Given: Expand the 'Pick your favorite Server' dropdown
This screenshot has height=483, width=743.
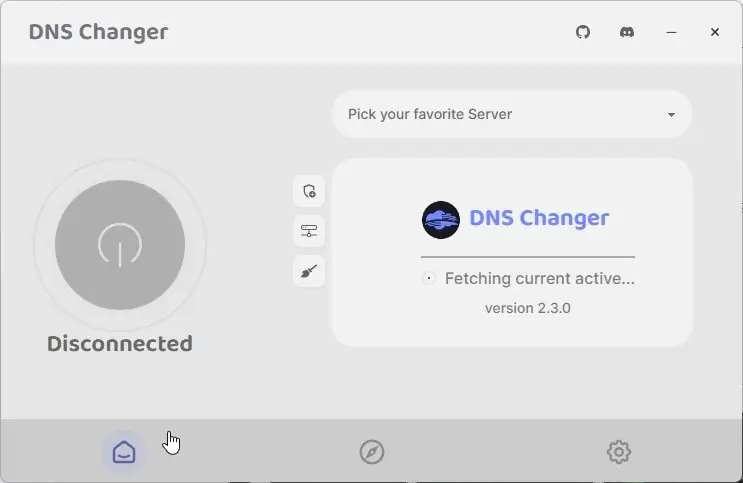Looking at the screenshot, I should [512, 114].
